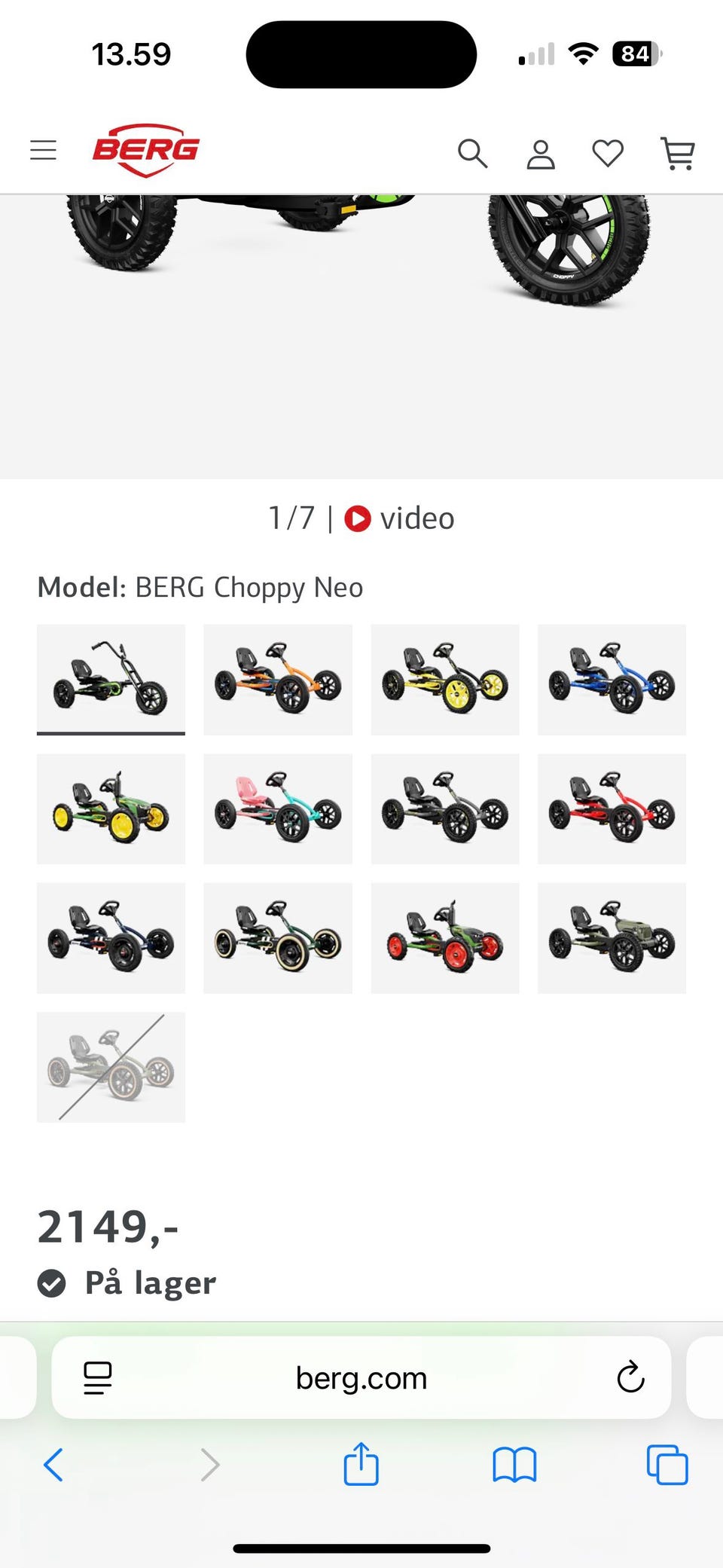
Task: Reload the berg.com page
Action: [x=630, y=1377]
